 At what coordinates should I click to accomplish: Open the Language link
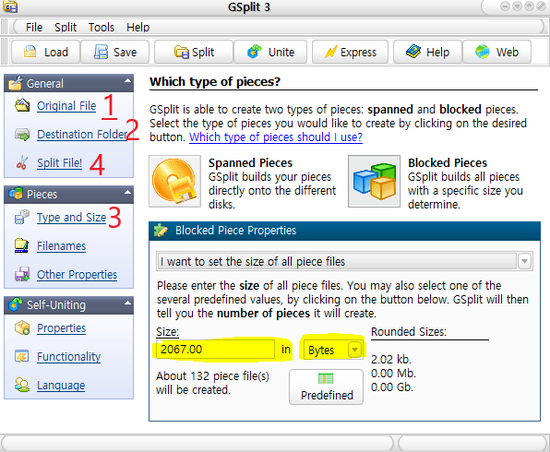point(61,385)
